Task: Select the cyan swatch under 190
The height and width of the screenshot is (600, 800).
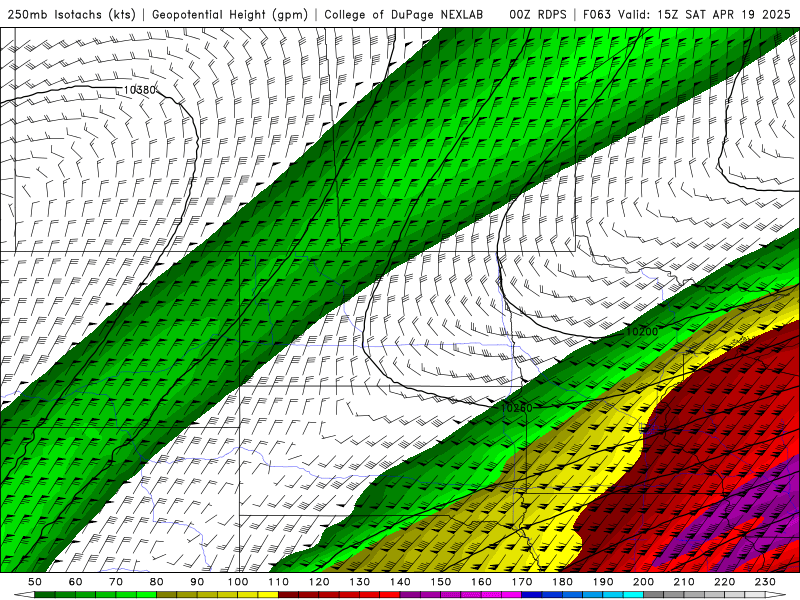Action: tap(613, 595)
